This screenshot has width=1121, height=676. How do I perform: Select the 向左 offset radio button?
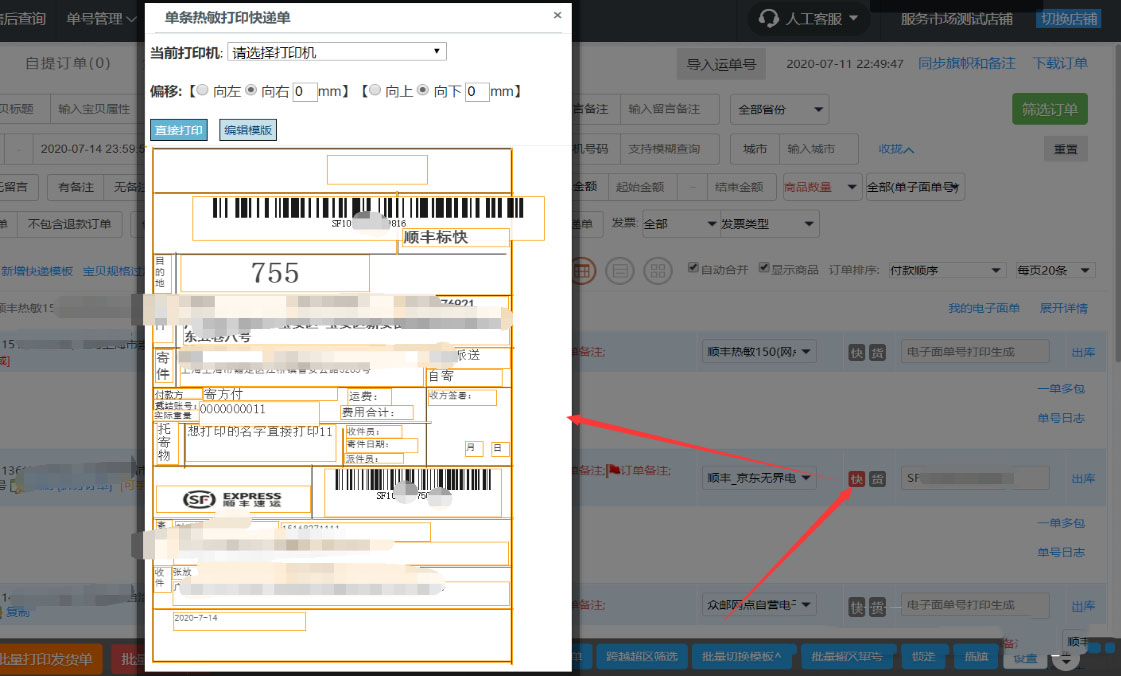pos(202,90)
